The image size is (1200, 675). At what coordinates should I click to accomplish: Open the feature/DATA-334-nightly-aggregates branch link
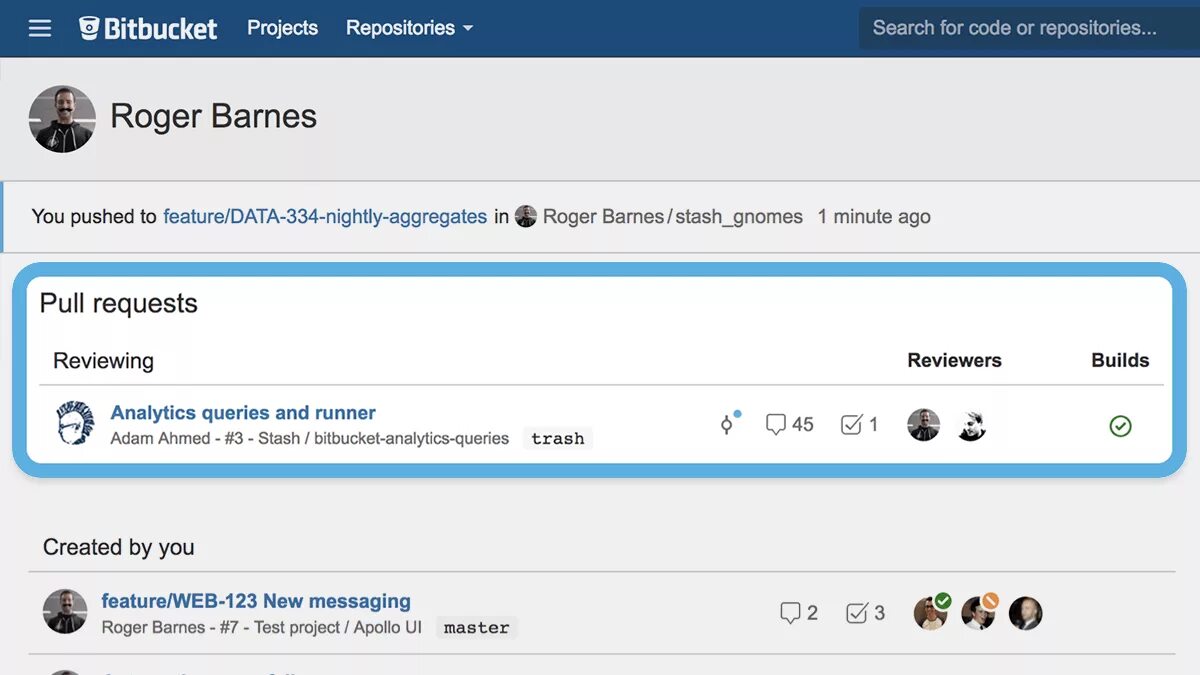[x=325, y=216]
